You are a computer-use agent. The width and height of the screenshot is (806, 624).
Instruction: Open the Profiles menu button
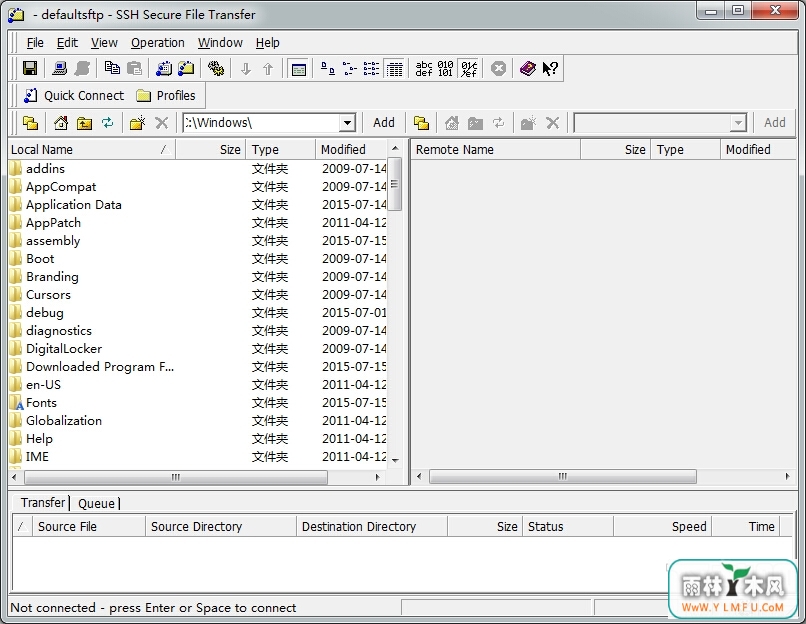pos(166,96)
